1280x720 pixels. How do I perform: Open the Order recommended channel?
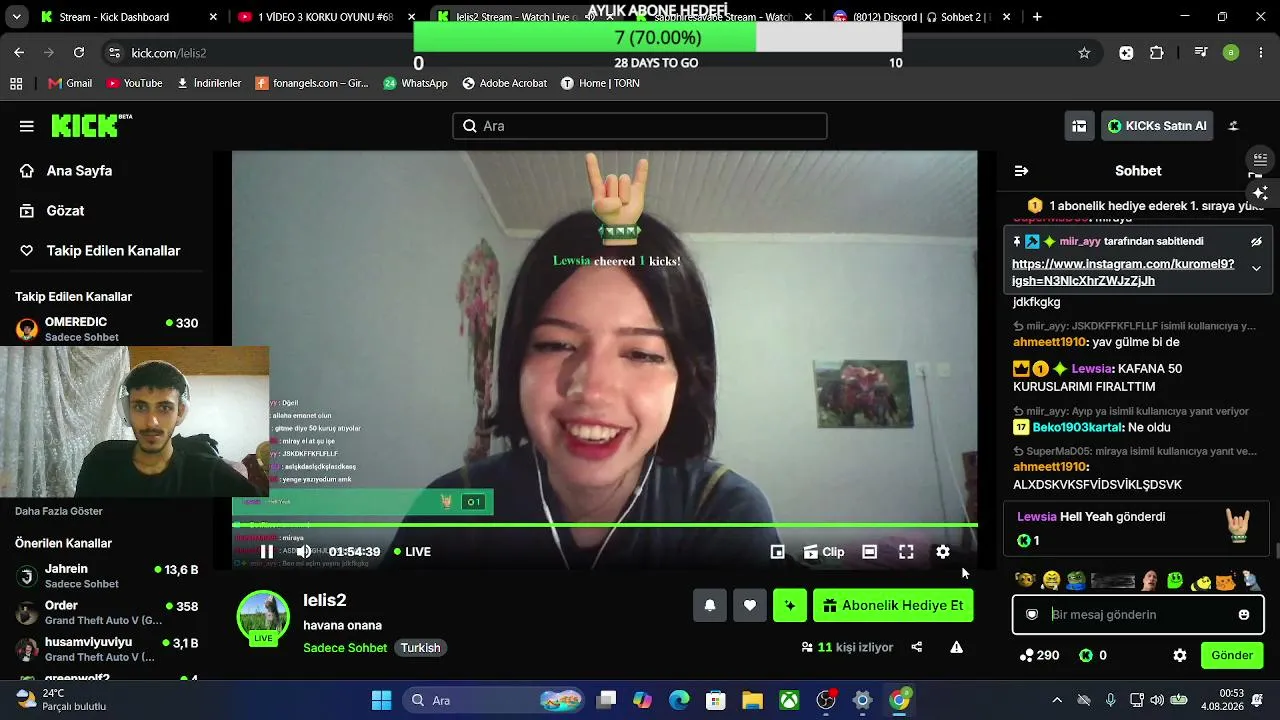coord(106,613)
